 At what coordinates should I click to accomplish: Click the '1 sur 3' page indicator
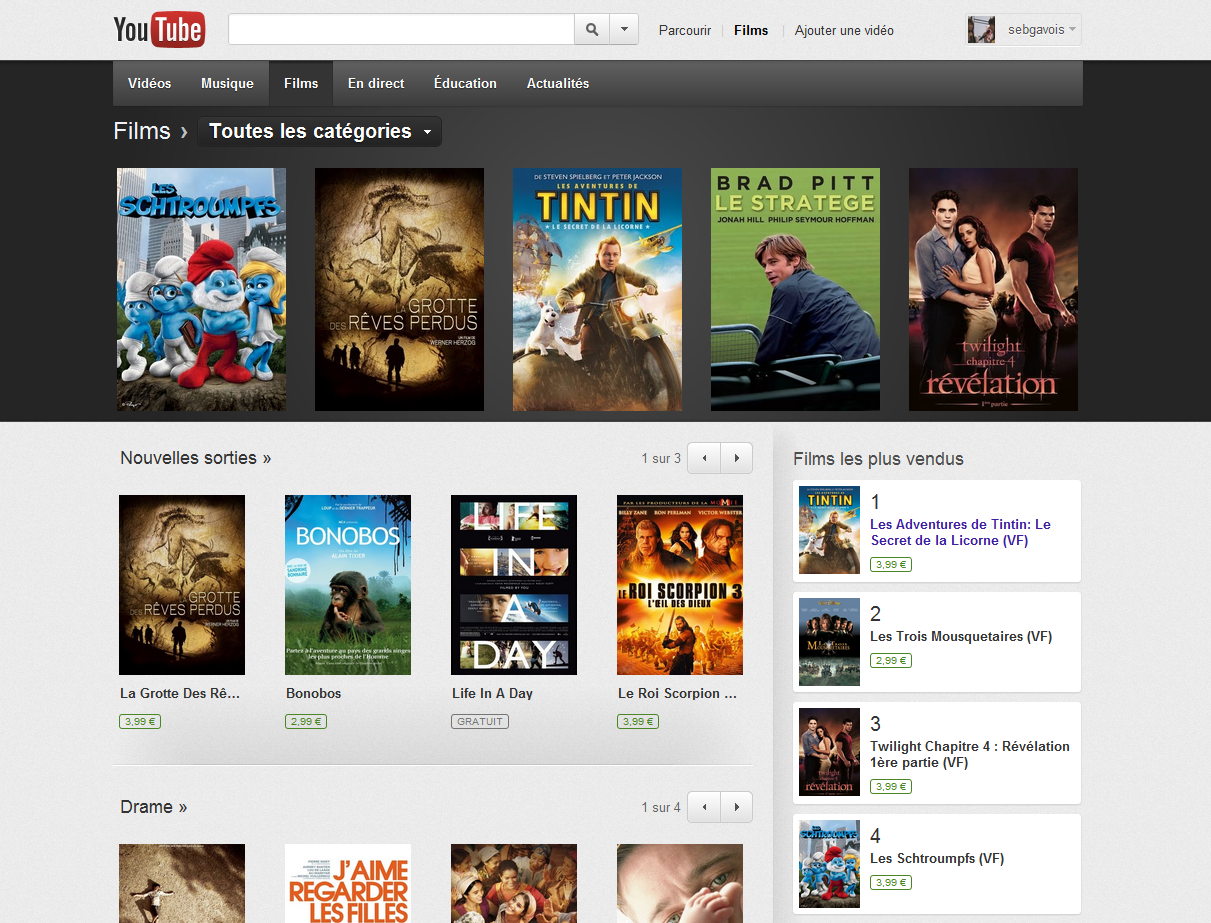(x=661, y=458)
